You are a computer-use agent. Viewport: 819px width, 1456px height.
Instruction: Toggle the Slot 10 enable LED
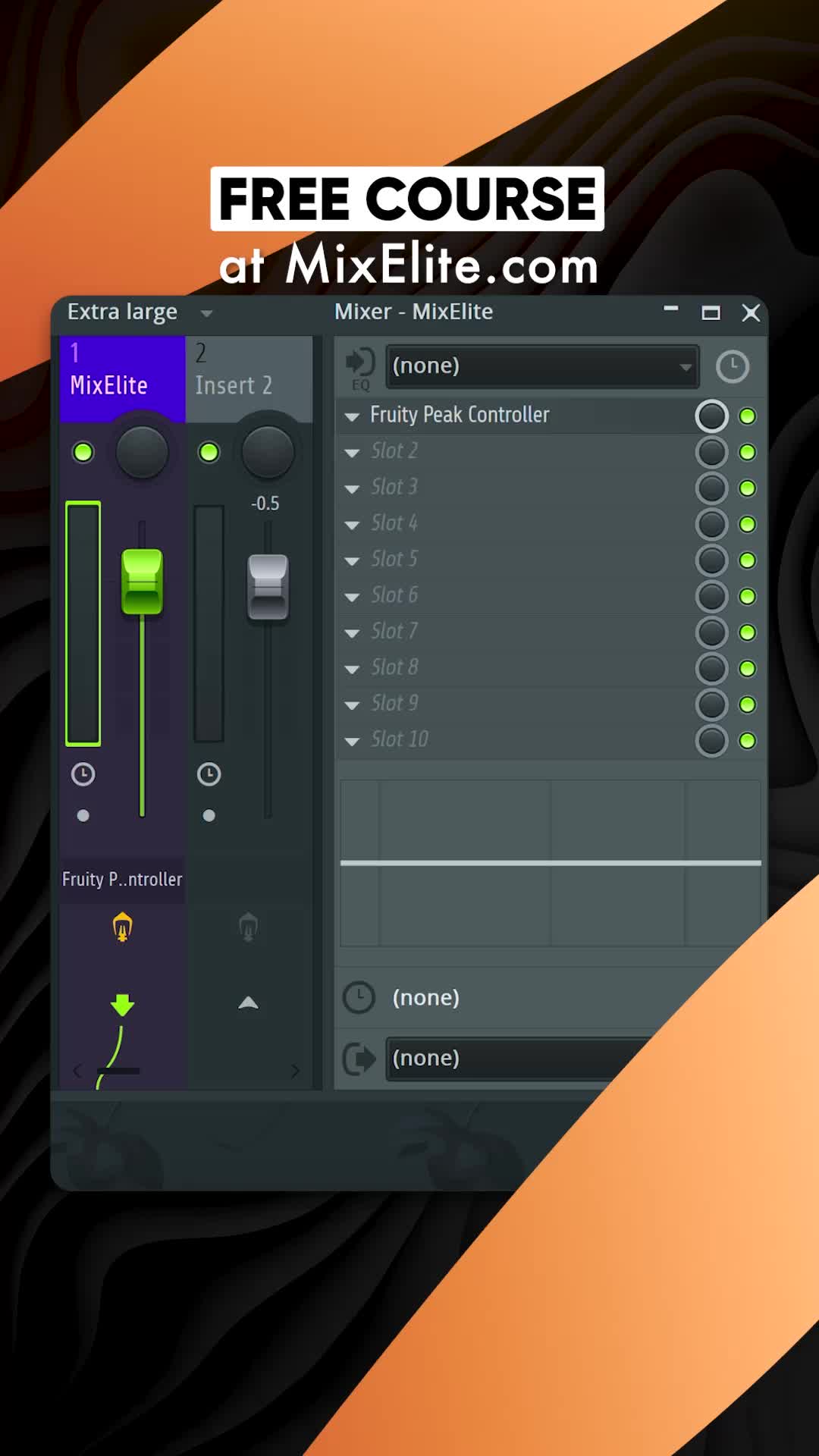[x=747, y=740]
